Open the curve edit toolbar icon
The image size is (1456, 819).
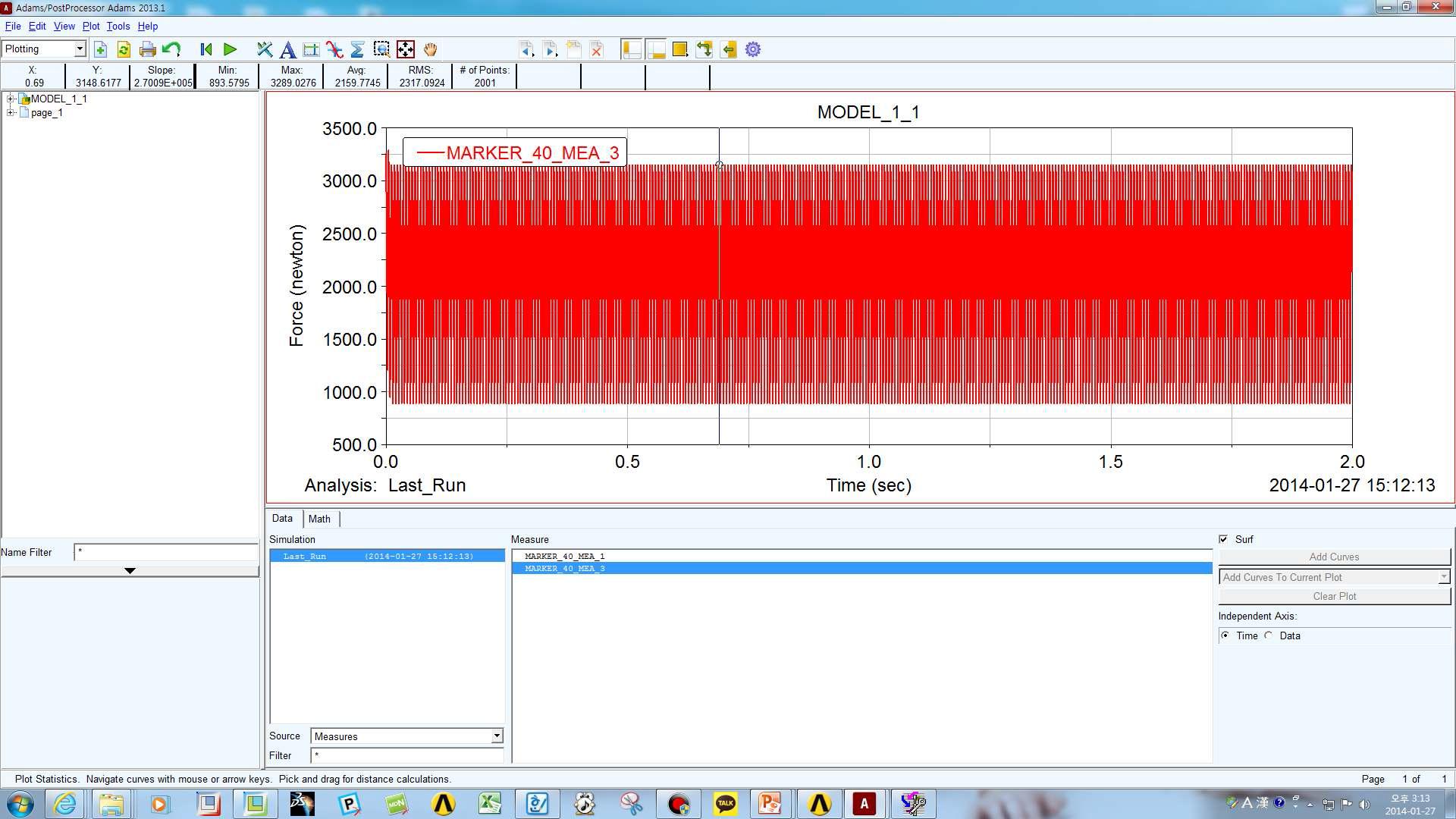[334, 50]
